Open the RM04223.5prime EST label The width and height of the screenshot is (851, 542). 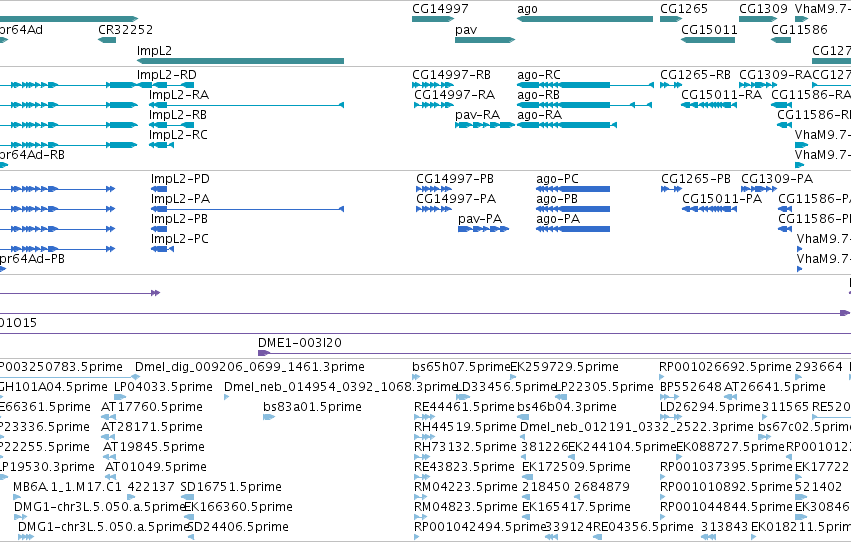point(466,487)
